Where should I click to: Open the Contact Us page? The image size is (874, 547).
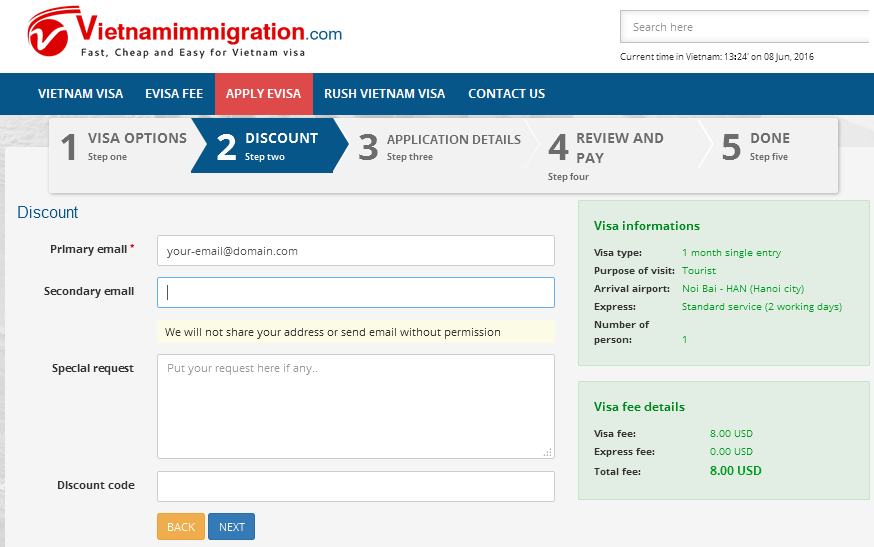point(506,94)
